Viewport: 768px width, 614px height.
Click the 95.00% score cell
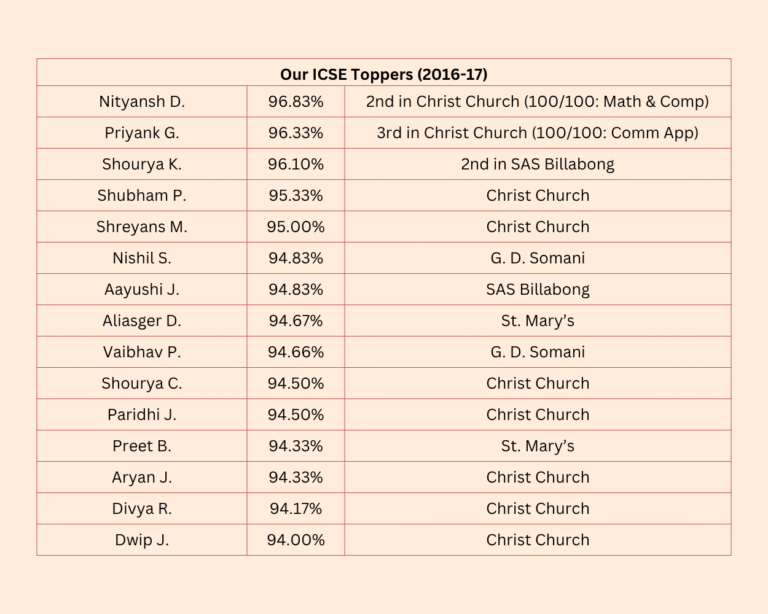pos(295,227)
